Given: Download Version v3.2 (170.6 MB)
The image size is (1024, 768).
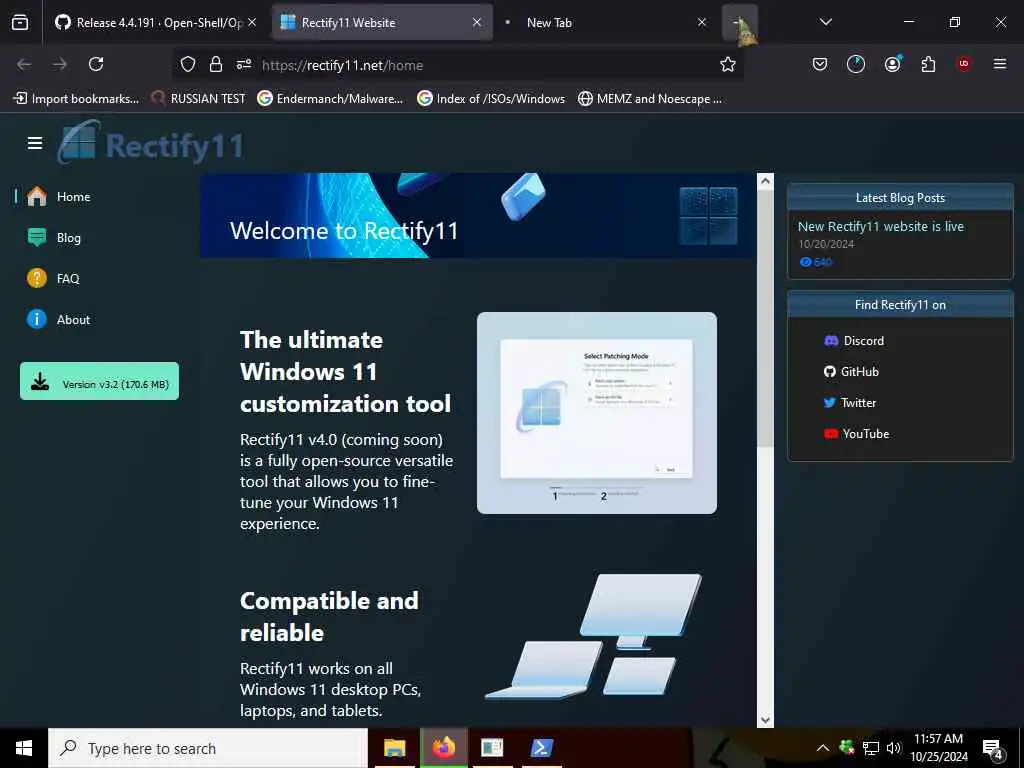Looking at the screenshot, I should (99, 381).
